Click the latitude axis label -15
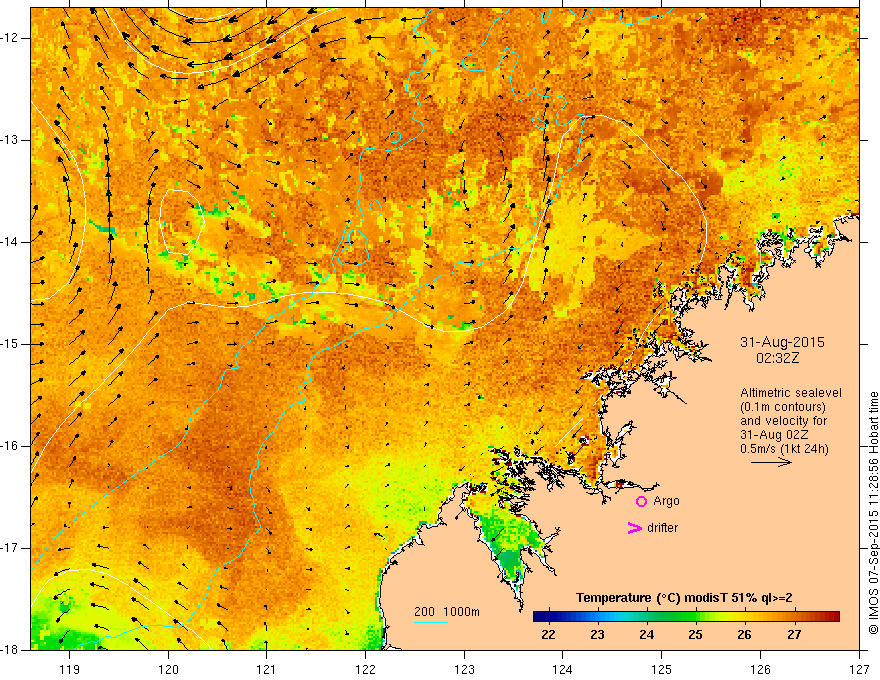880x680 pixels. coord(11,344)
